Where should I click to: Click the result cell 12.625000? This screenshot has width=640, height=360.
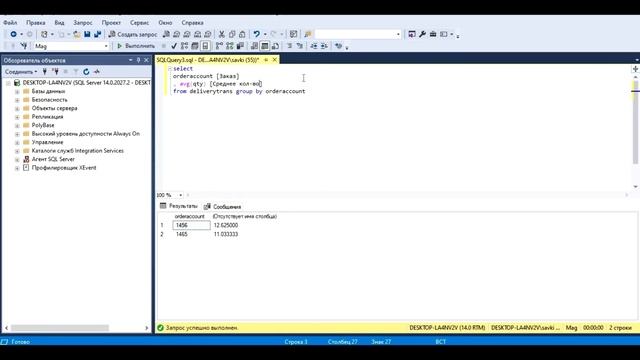pyautogui.click(x=226, y=225)
